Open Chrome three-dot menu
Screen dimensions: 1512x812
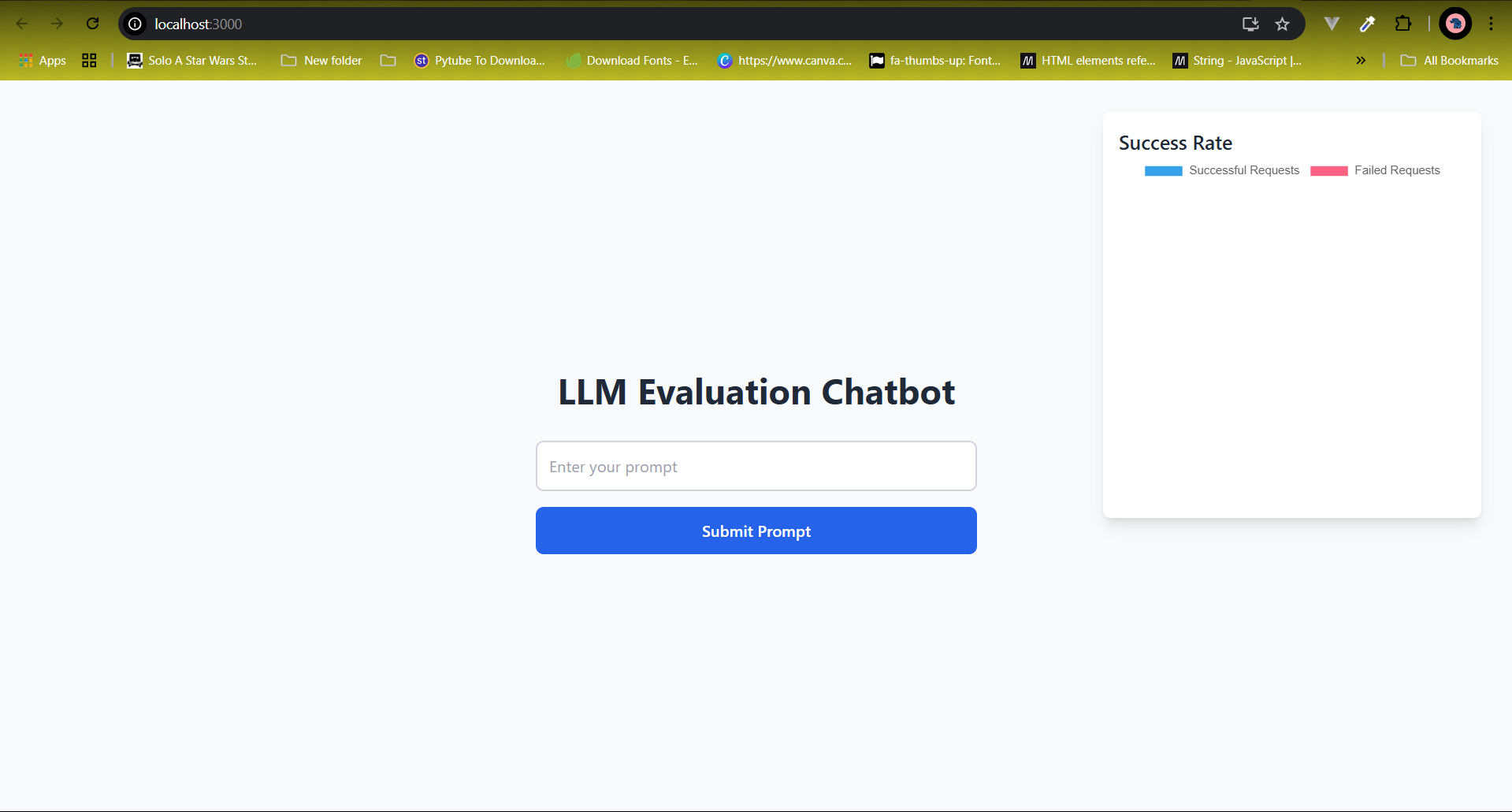(1491, 24)
